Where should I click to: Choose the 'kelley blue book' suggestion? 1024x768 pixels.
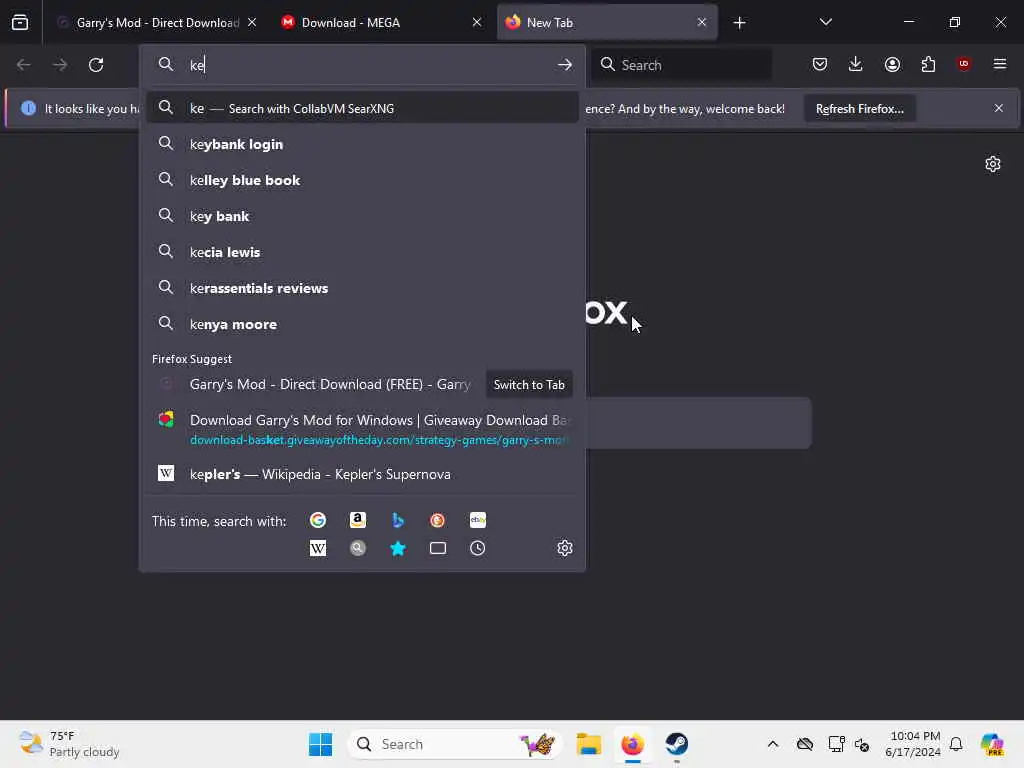pyautogui.click(x=362, y=180)
